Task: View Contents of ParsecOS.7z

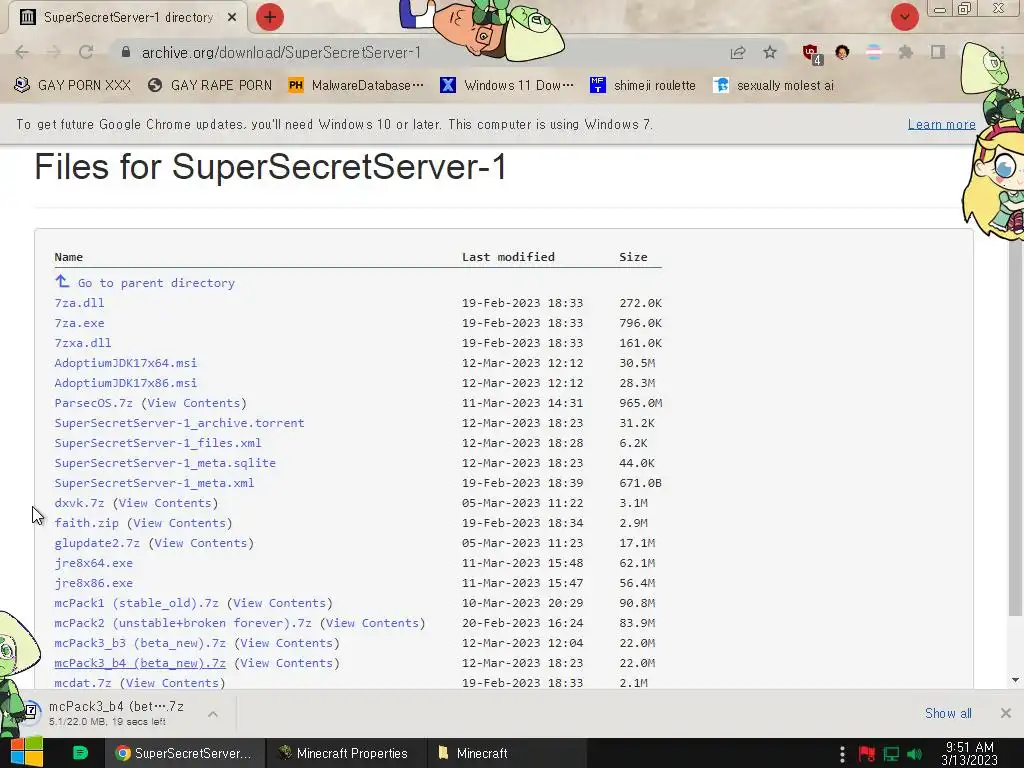Action: pyautogui.click(x=194, y=403)
